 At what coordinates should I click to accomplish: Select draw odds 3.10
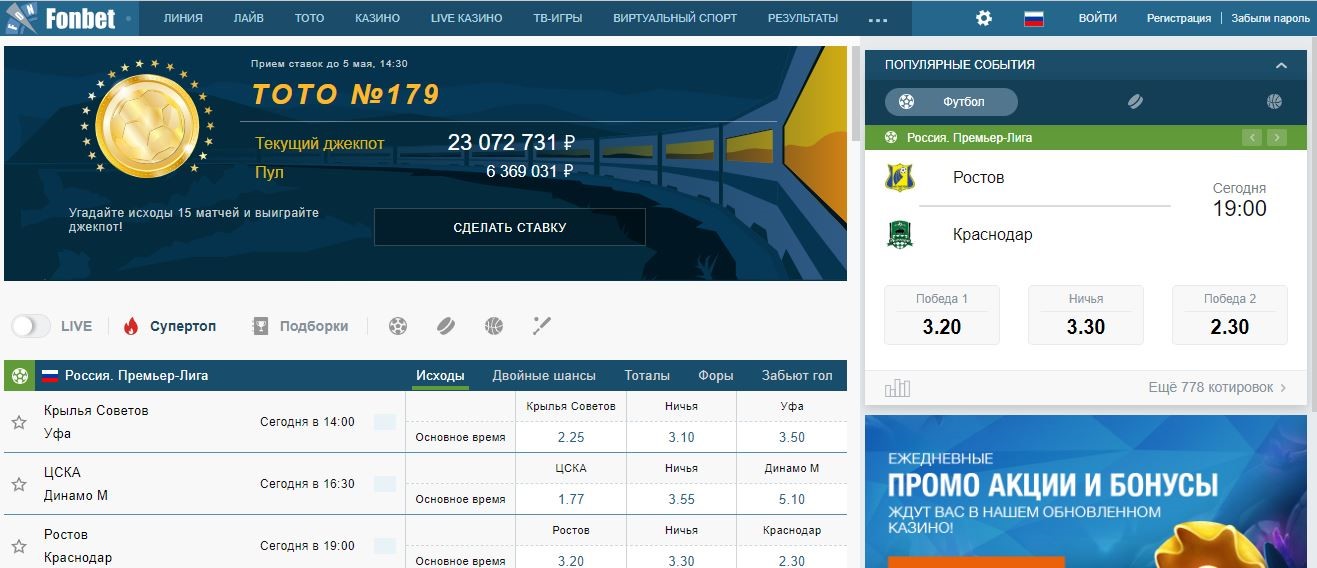tap(681, 437)
